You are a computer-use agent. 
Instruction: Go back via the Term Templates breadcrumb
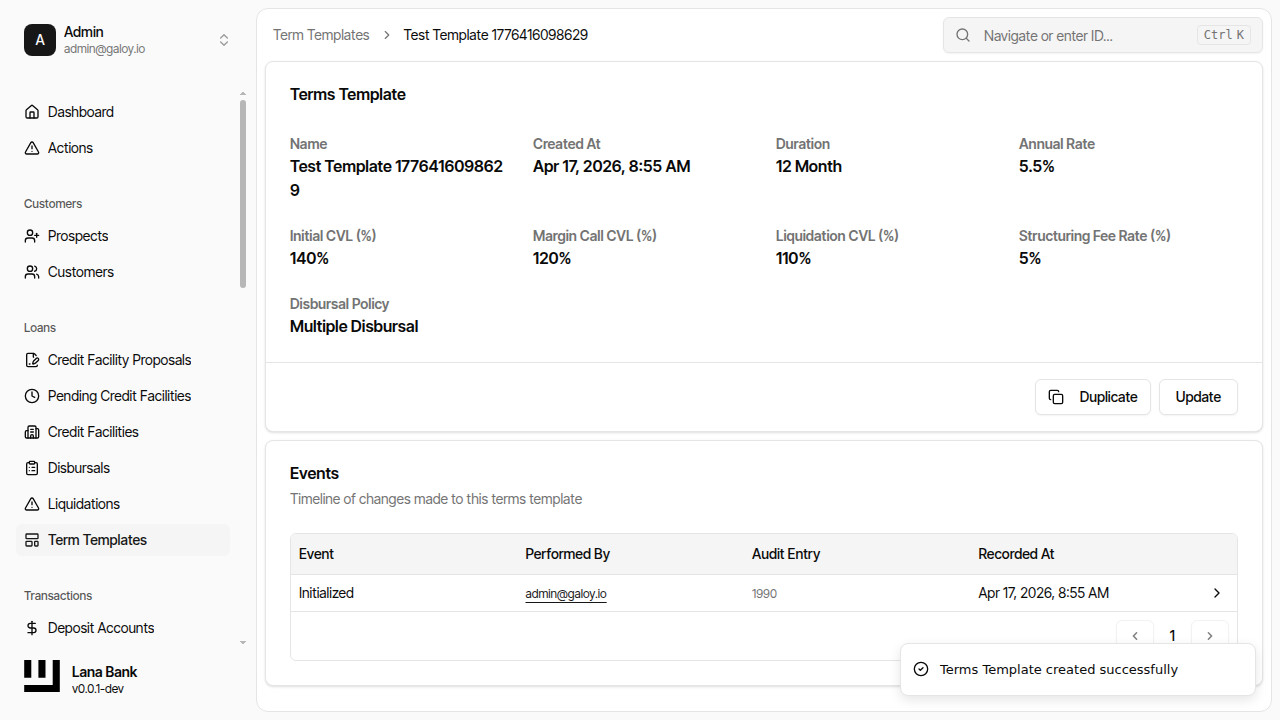click(x=321, y=34)
